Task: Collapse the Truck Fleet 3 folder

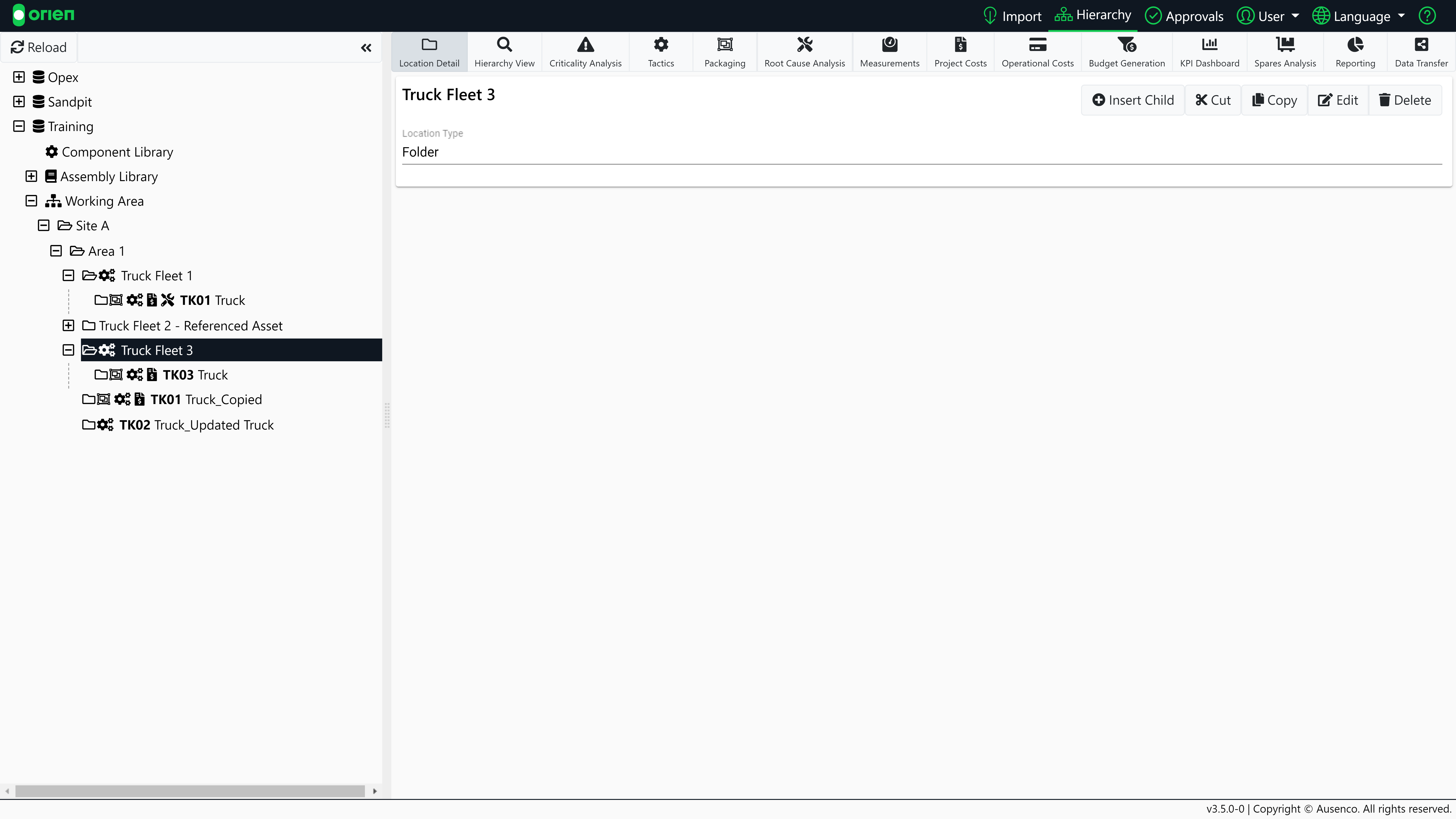Action: [68, 350]
